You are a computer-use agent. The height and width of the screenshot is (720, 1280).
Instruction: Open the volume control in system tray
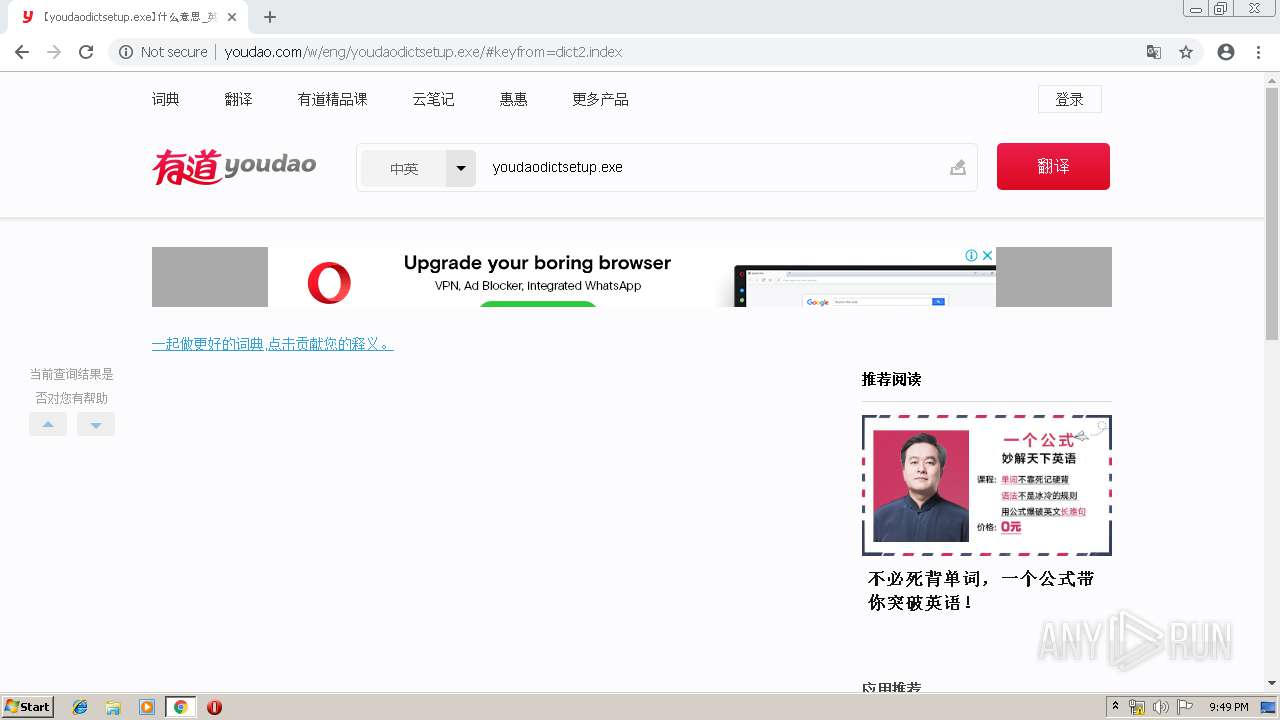(1160, 707)
